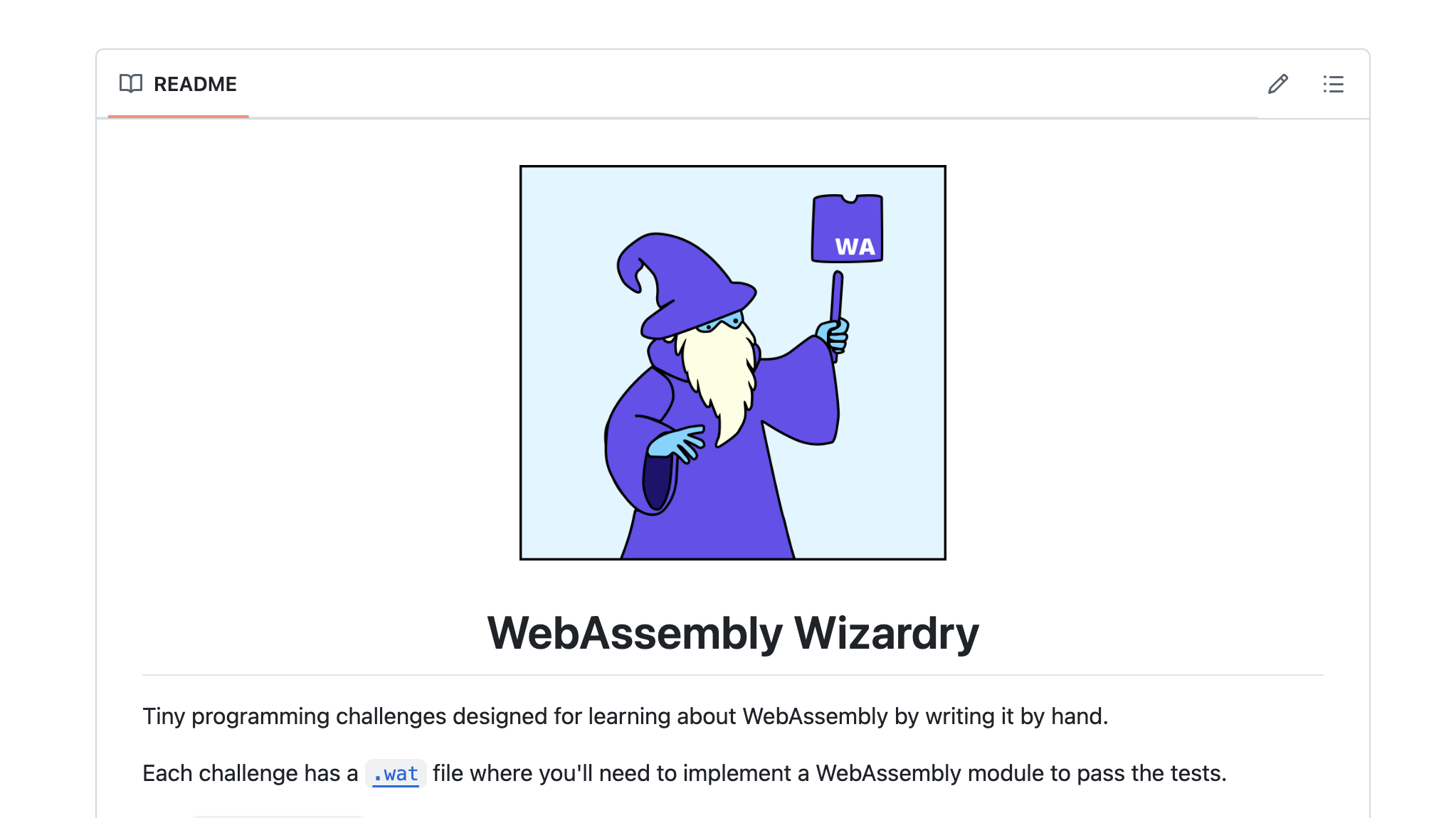
Task: Toggle edit mode with the pencil control
Action: click(1277, 84)
